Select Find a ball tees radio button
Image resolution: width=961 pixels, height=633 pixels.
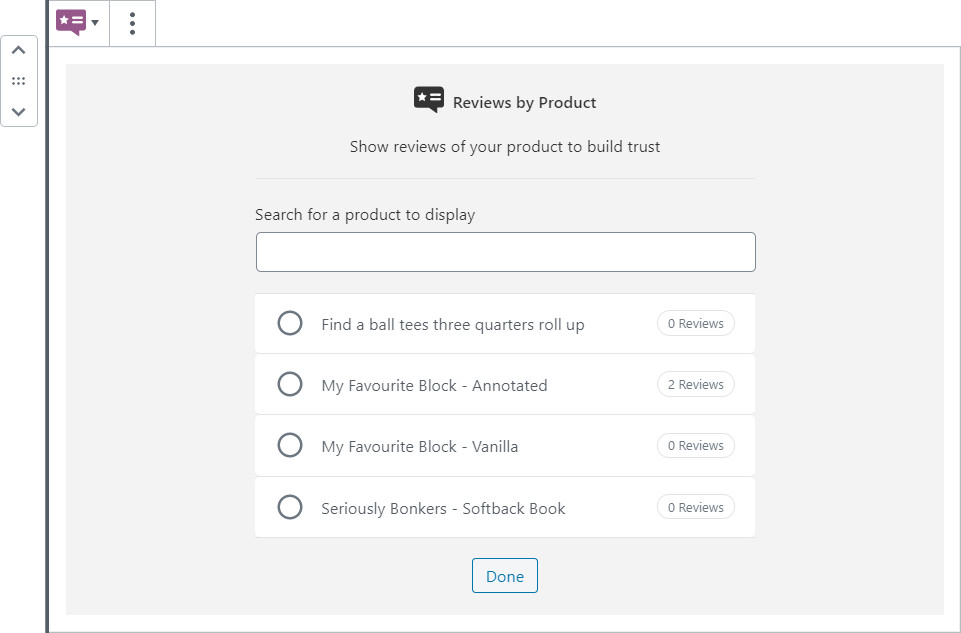click(x=290, y=323)
